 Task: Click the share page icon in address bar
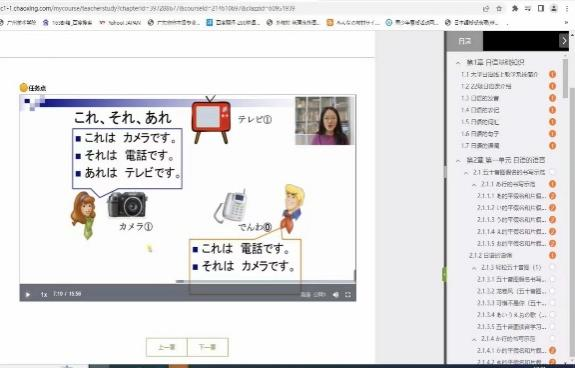point(486,8)
